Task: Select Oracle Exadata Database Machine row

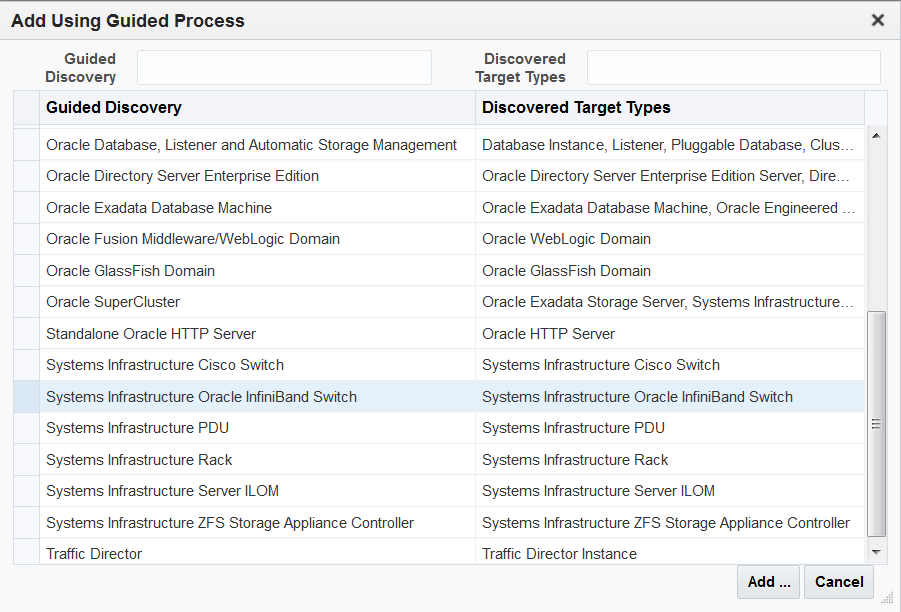Action: coord(159,208)
